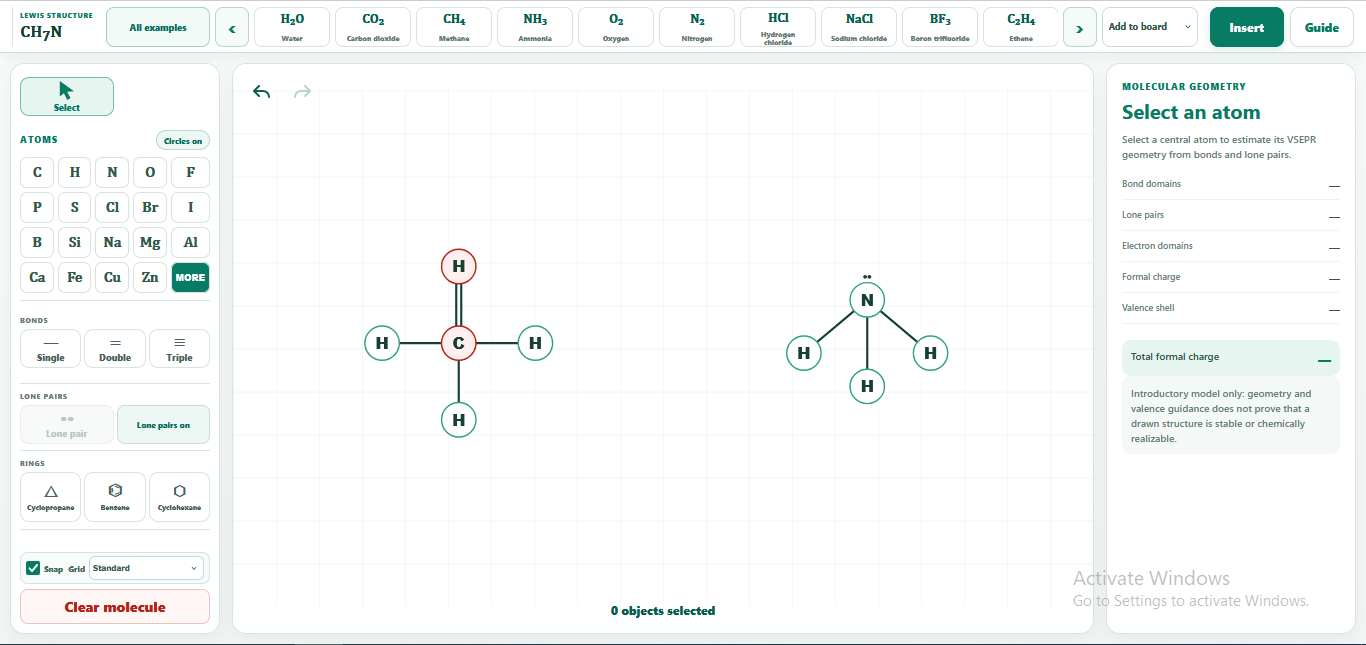Image resolution: width=1366 pixels, height=645 pixels.
Task: Insert a Benzene ring
Action: [115, 497]
